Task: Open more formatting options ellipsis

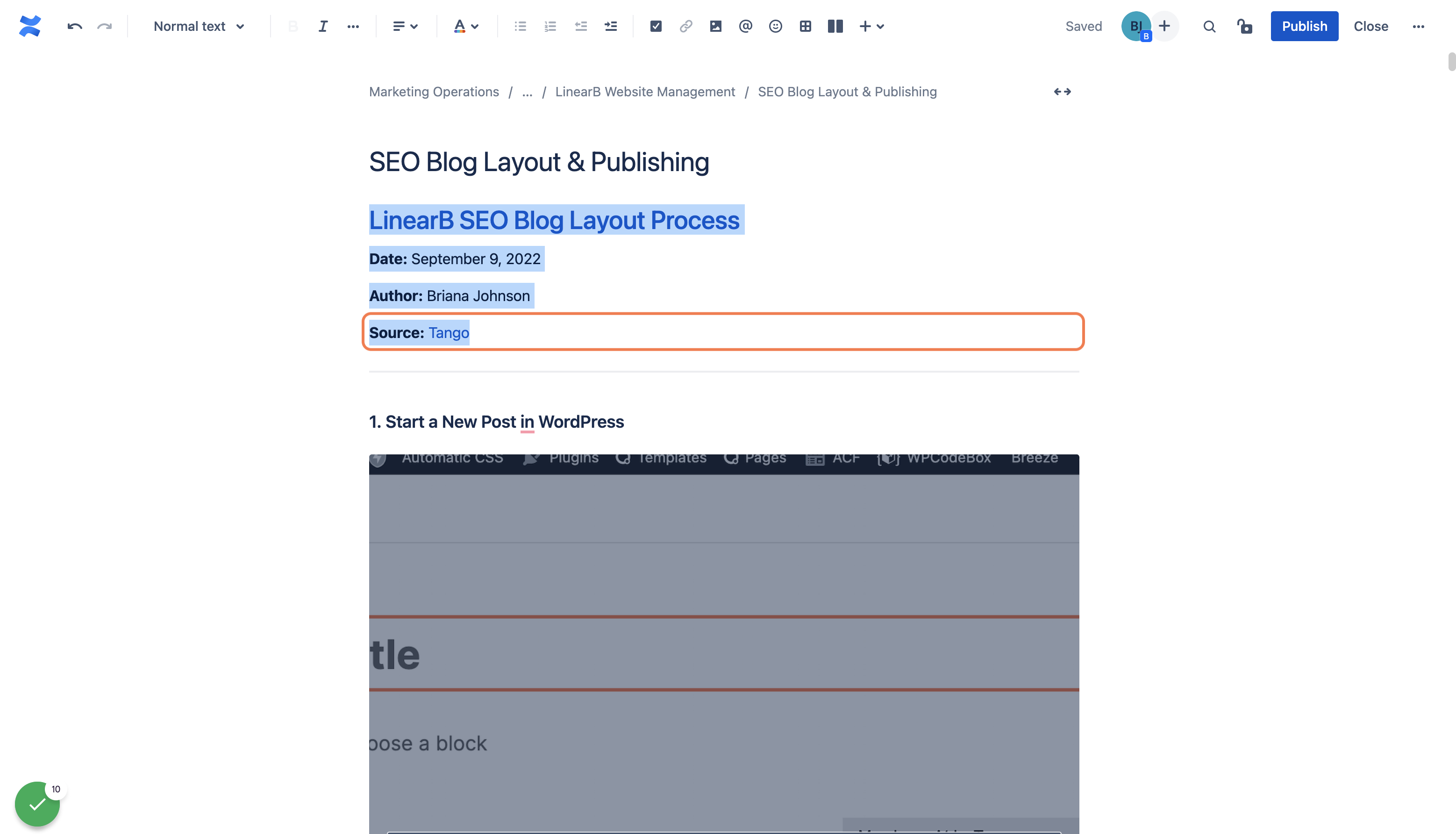Action: 353,26
